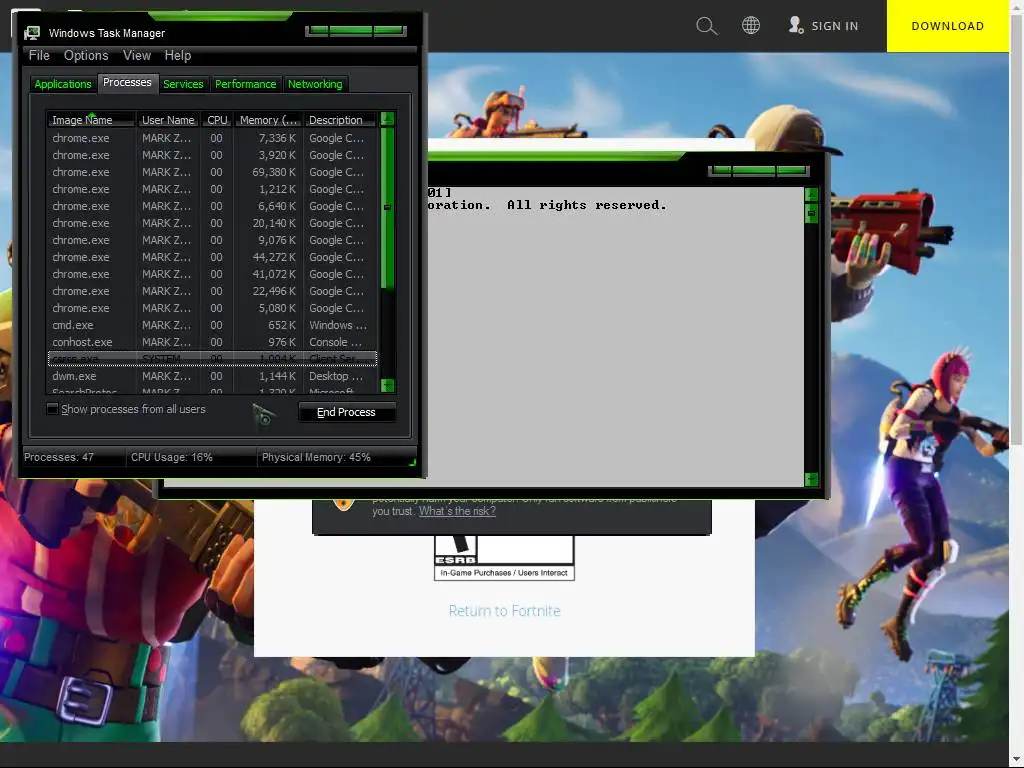Select chrome.exe row using 6,640 K
This screenshot has width=1024, height=768.
pyautogui.click(x=212, y=206)
